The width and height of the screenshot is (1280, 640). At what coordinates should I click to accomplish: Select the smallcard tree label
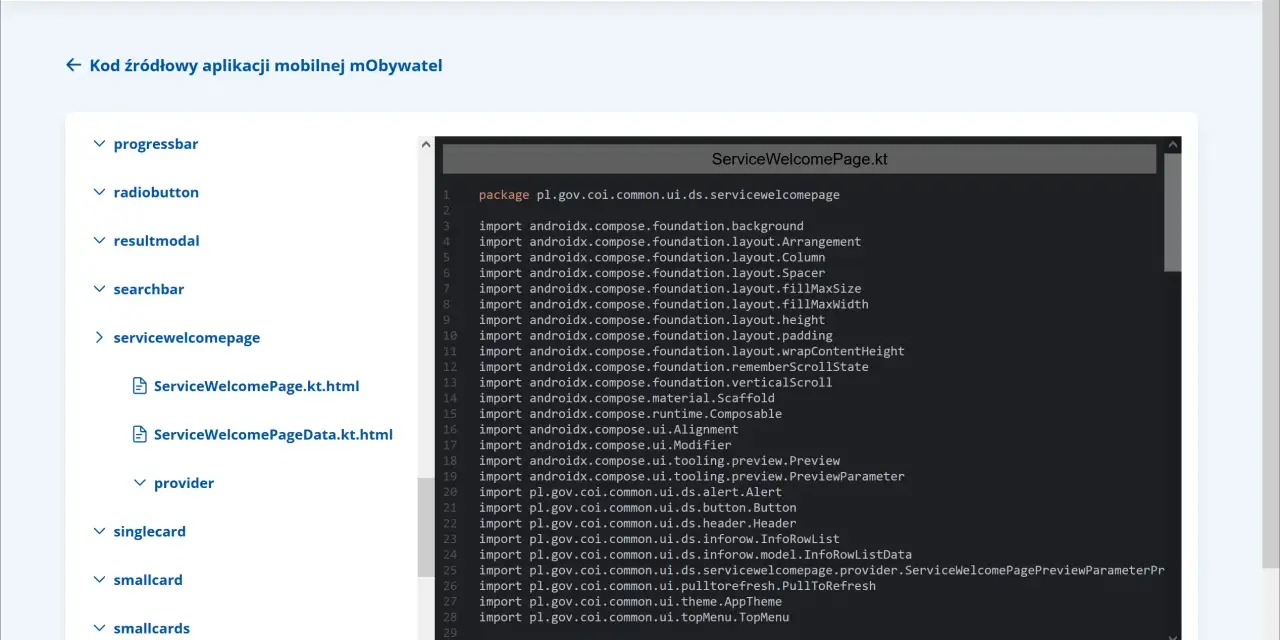pyautogui.click(x=148, y=580)
